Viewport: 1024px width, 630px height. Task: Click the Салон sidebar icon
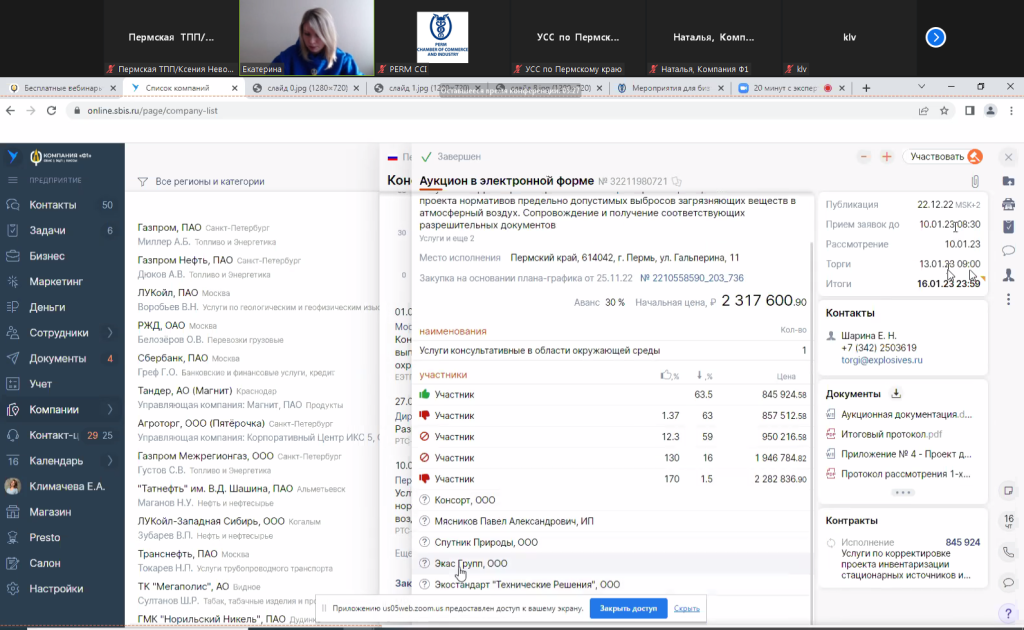[x=13, y=563]
